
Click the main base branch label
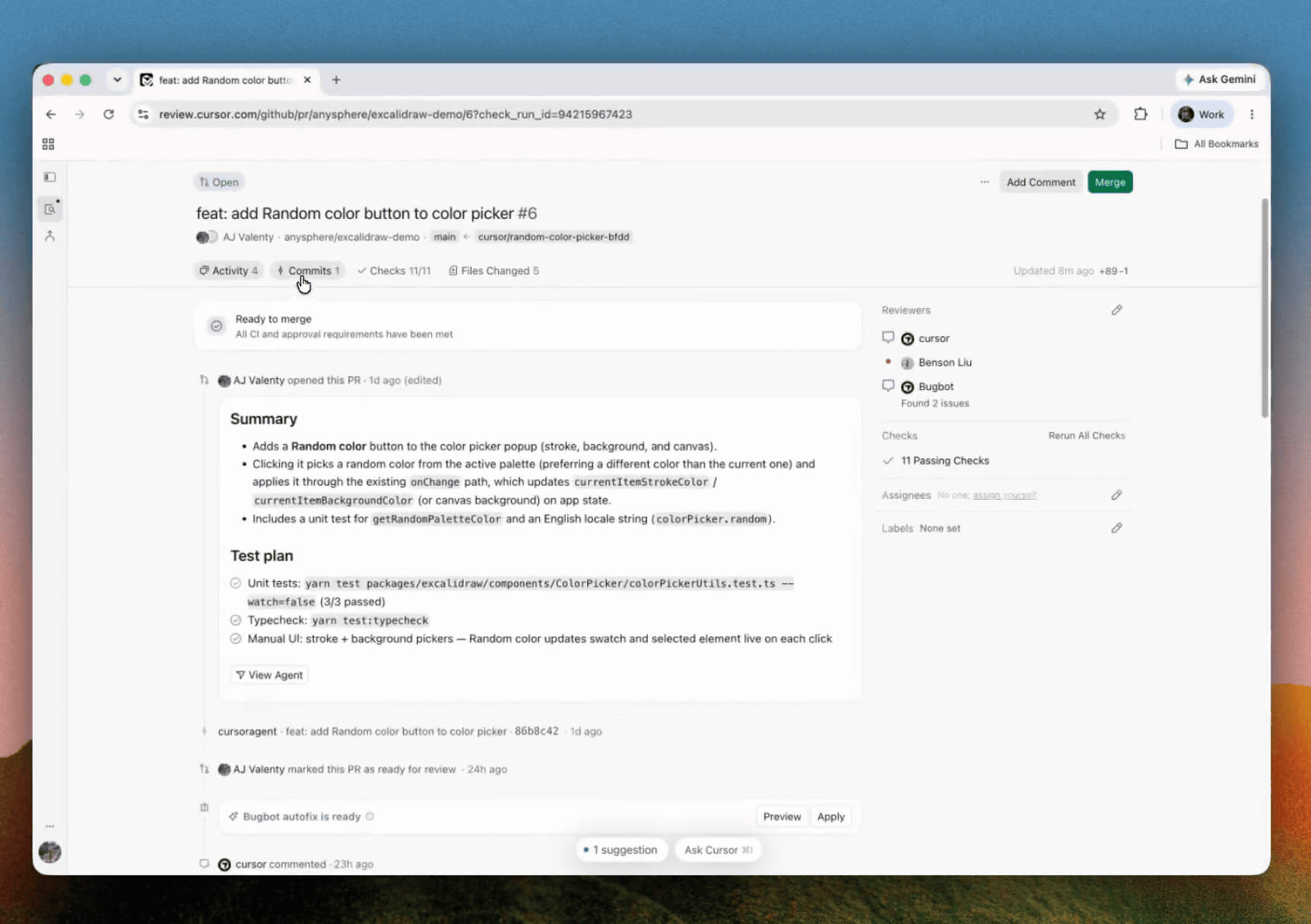(444, 237)
